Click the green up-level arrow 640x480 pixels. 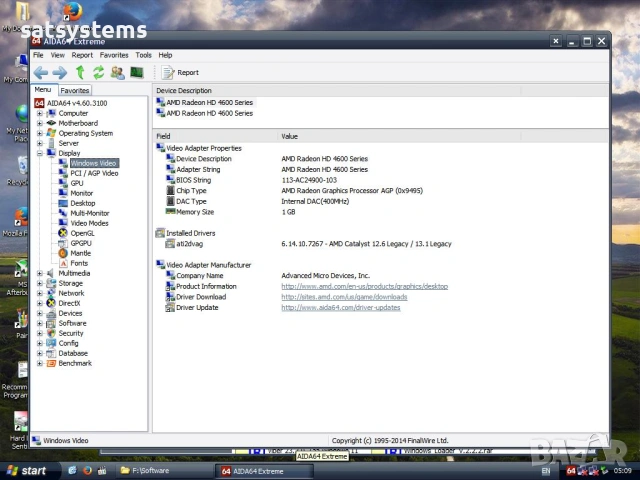[80, 73]
